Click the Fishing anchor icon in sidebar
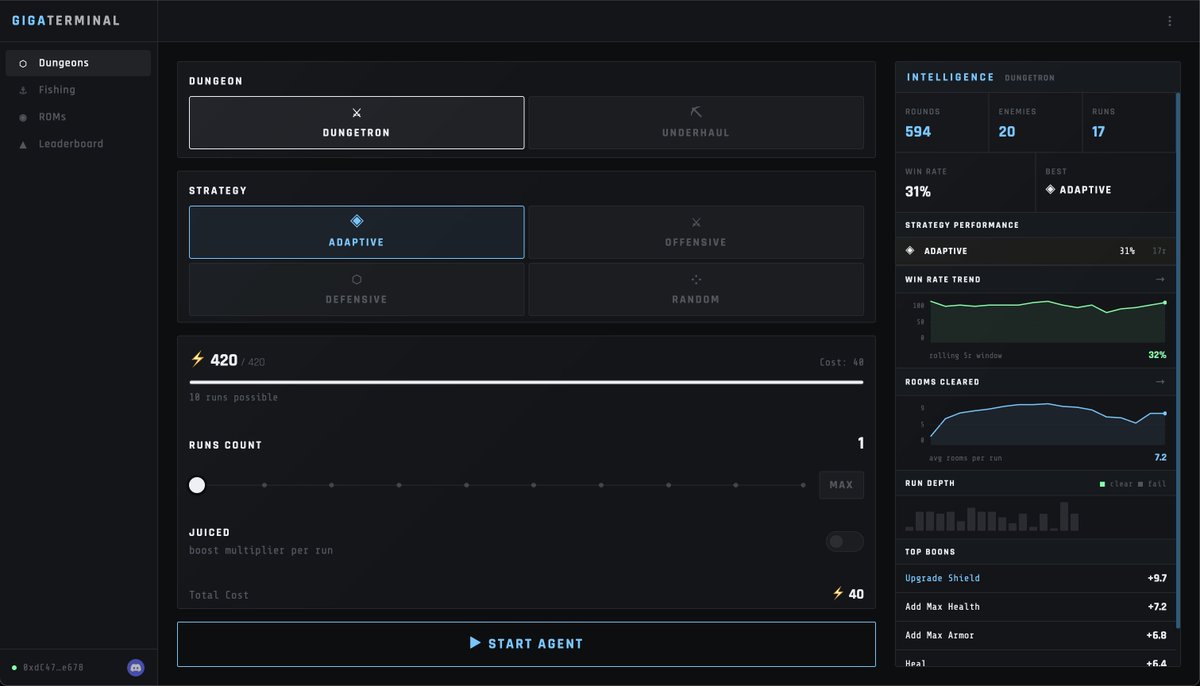This screenshot has width=1200, height=686. click(23, 90)
